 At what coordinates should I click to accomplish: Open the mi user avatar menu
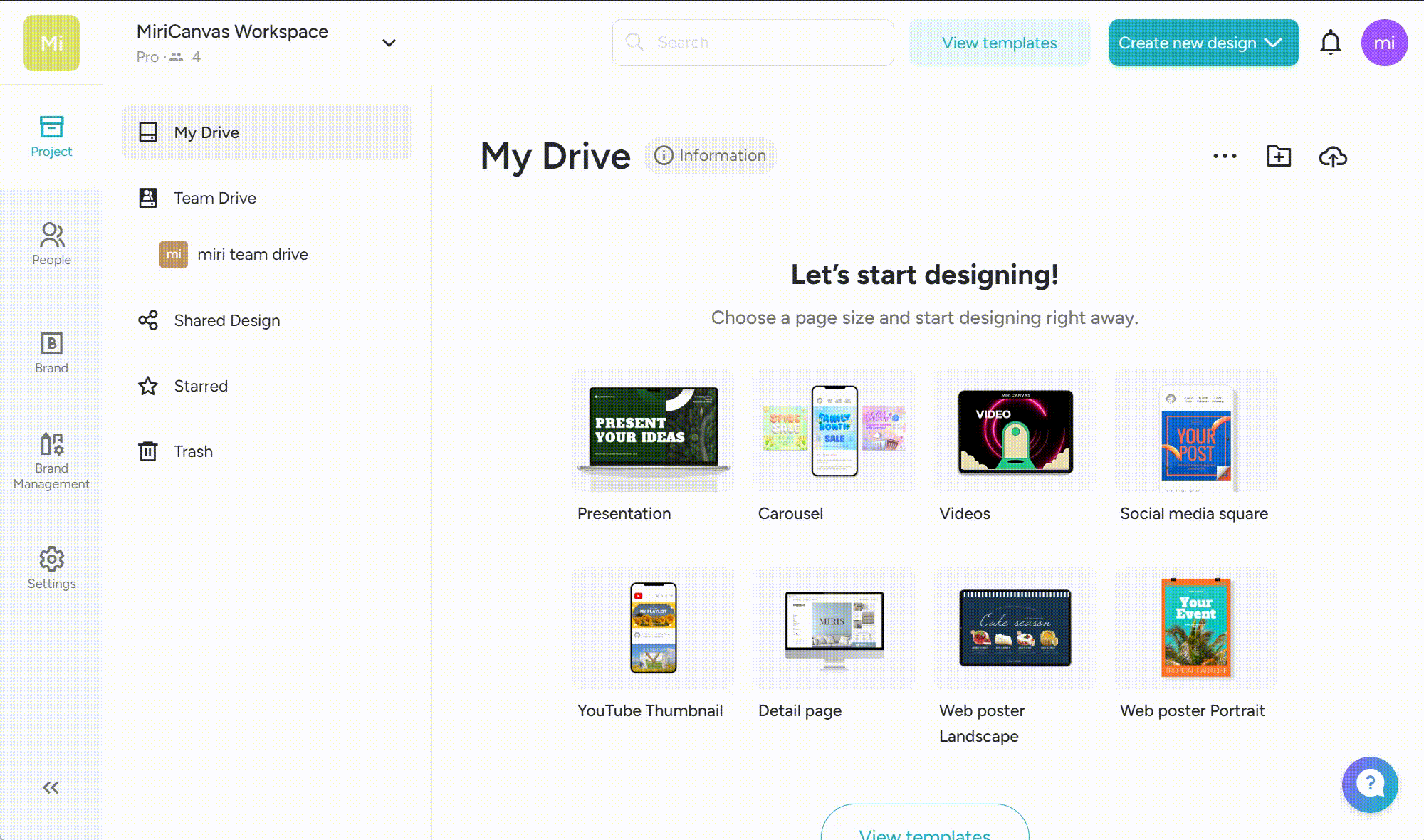coord(1384,43)
